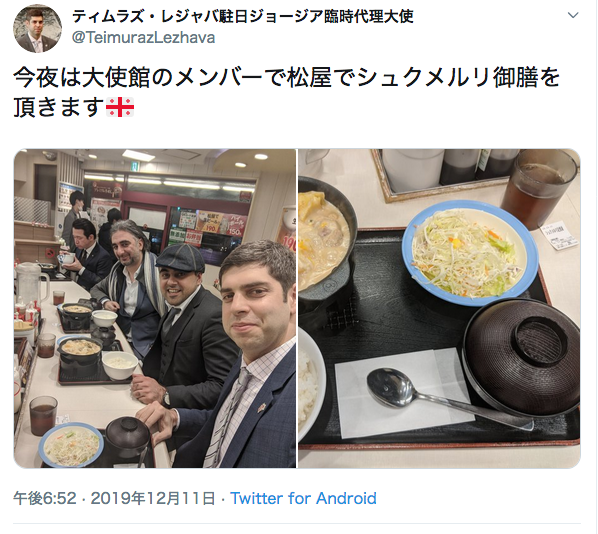The width and height of the screenshot is (598, 534).
Task: Open the Twitter for Android source link
Action: (303, 498)
